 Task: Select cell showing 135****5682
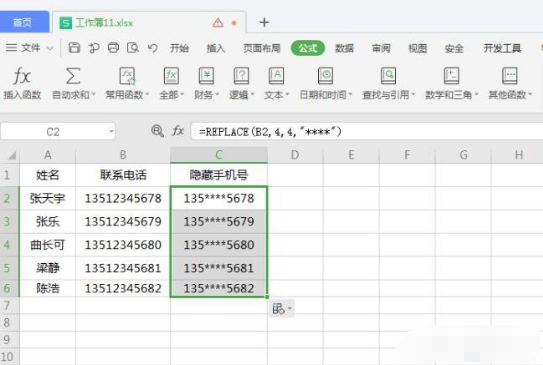tap(219, 288)
